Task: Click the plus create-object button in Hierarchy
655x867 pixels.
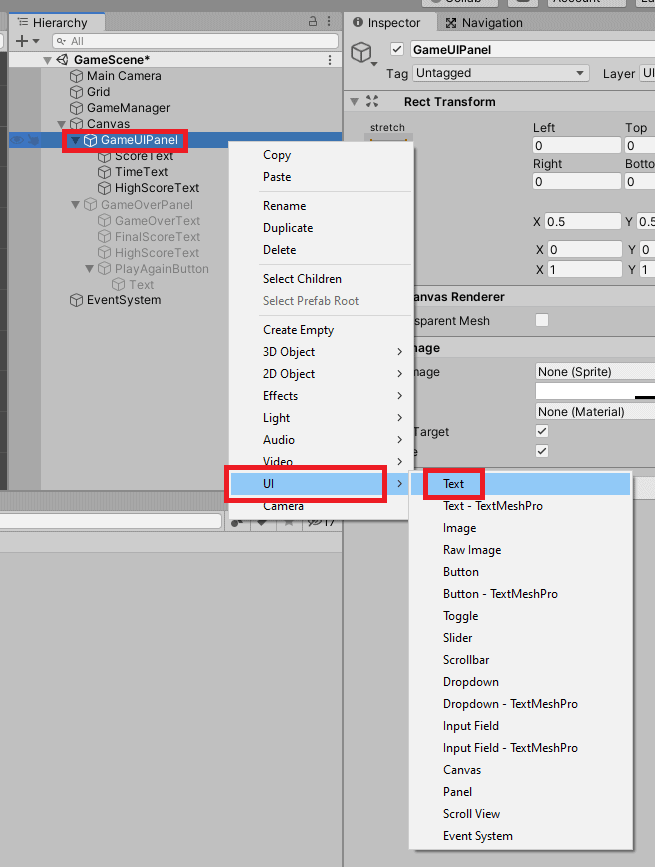Action: pyautogui.click(x=22, y=41)
